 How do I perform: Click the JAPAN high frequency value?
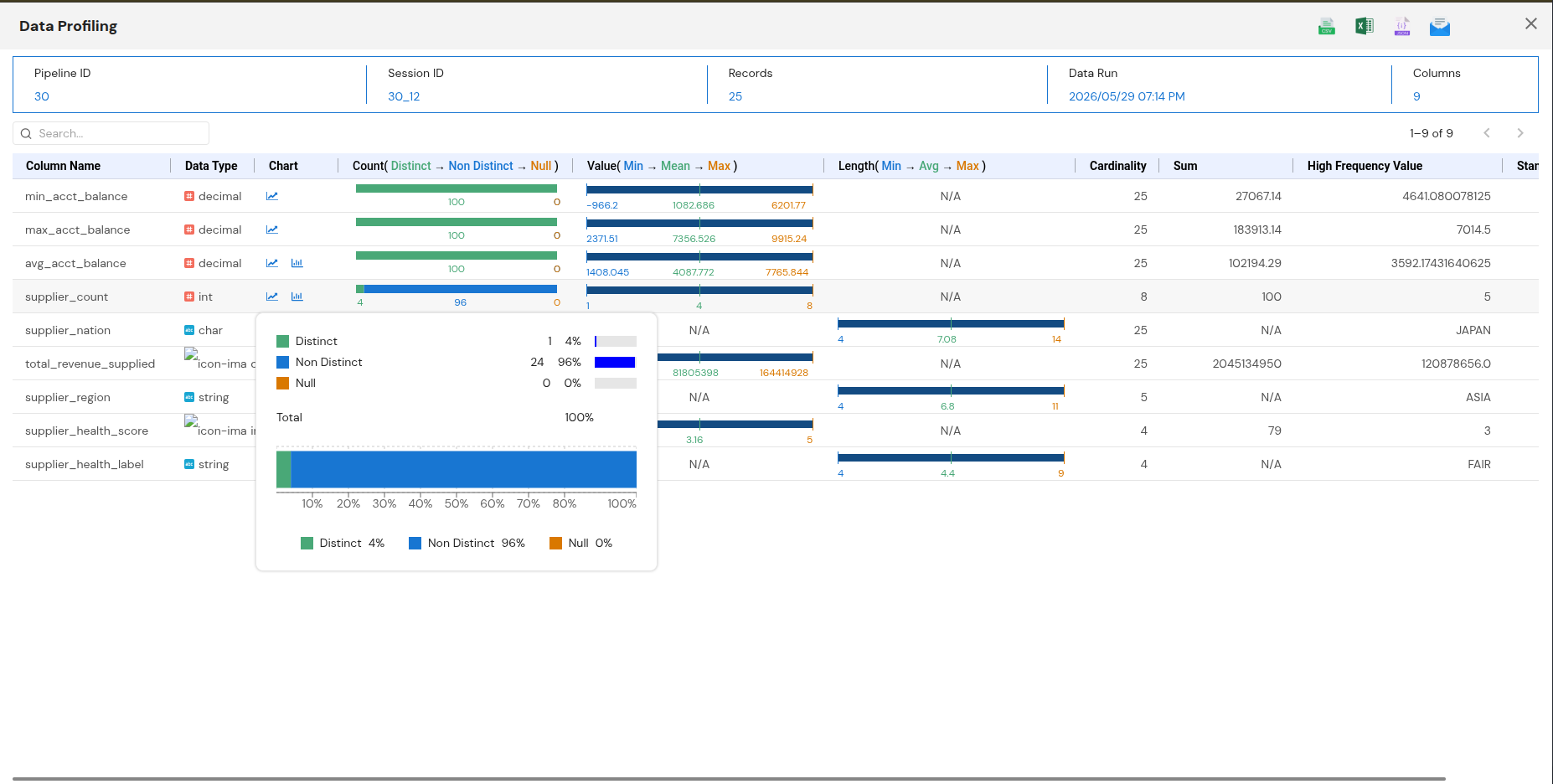(x=1473, y=330)
